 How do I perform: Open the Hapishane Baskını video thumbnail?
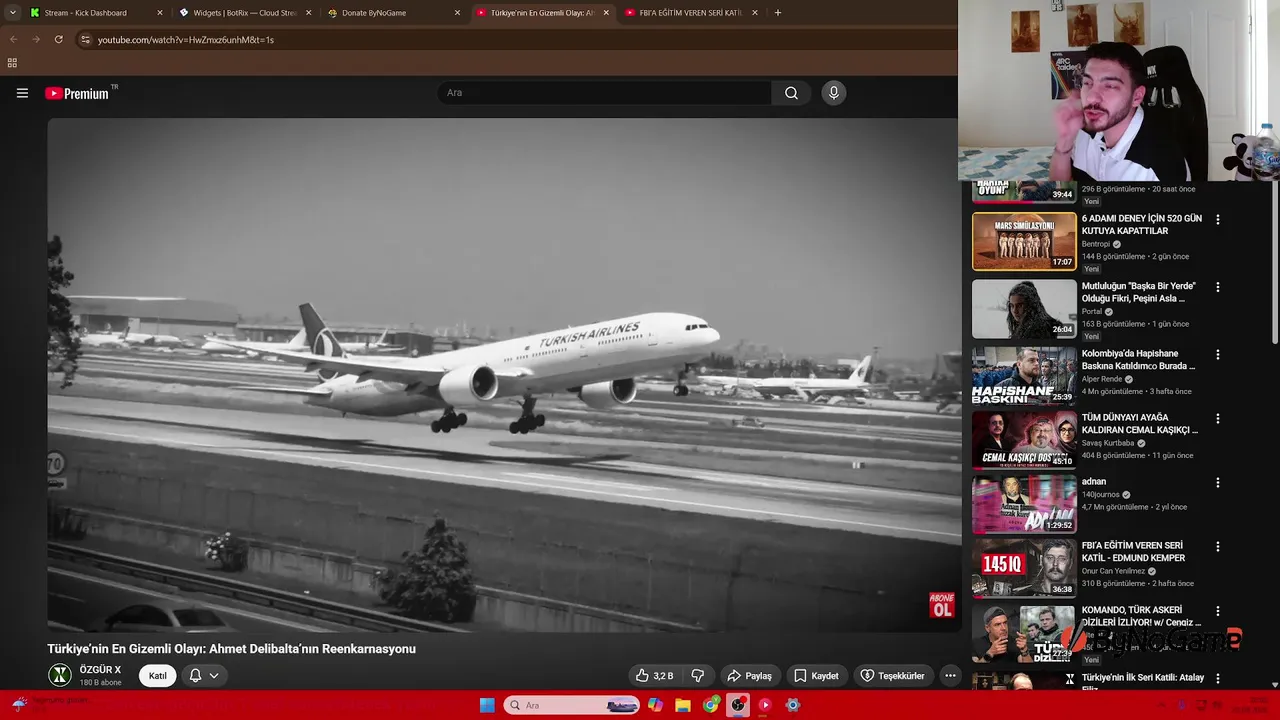1024,375
